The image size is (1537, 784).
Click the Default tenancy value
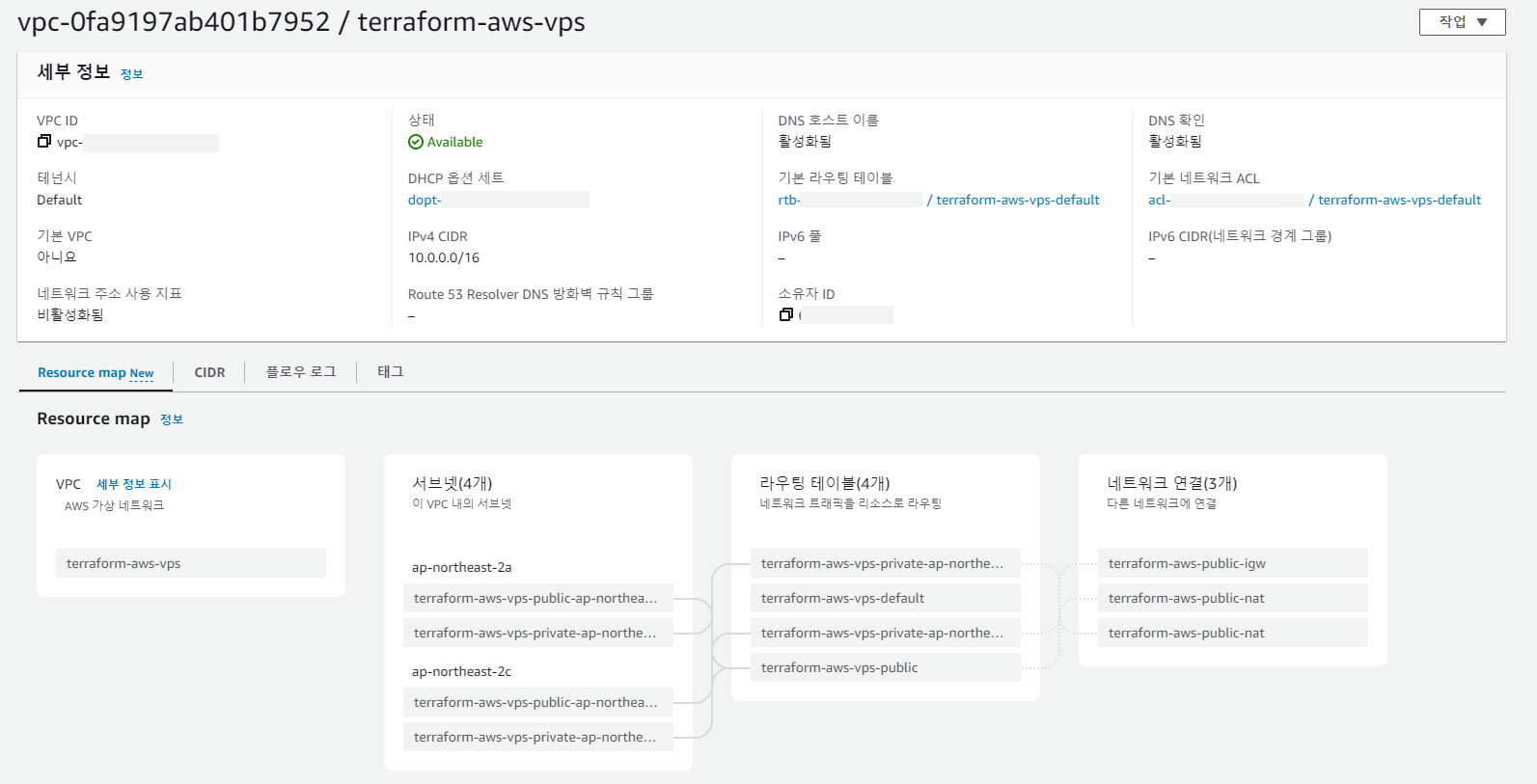click(x=60, y=200)
